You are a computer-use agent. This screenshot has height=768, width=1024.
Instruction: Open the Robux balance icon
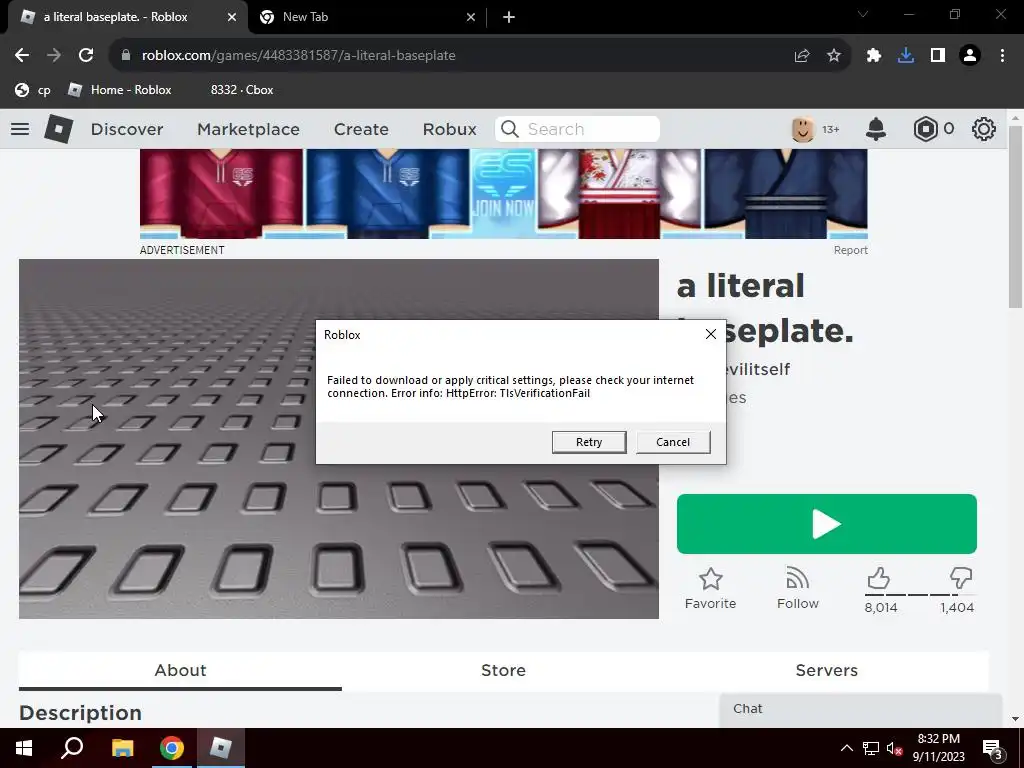click(925, 129)
